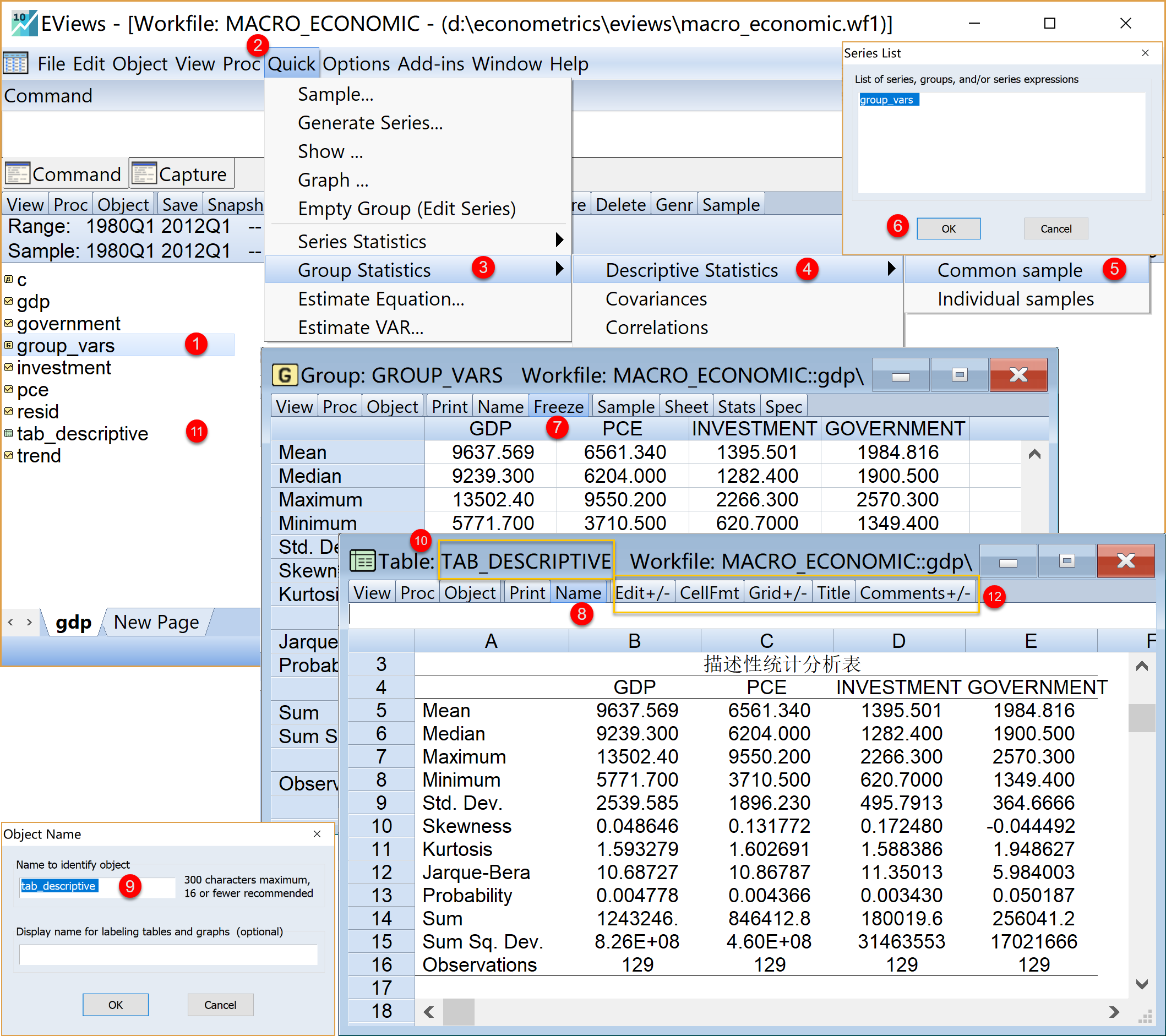Click the EViews application logo icon
Viewport: 1166px width, 1036px height.
[x=24, y=23]
